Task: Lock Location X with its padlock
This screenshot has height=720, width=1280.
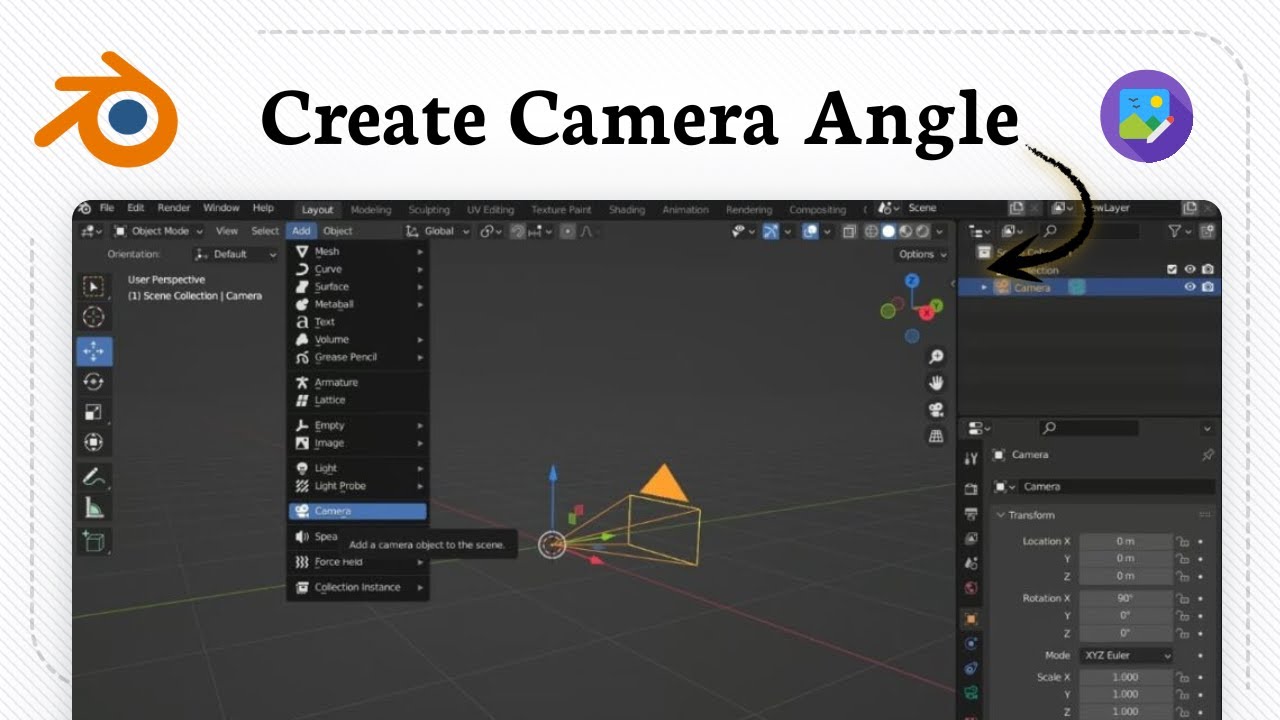Action: click(x=1182, y=541)
